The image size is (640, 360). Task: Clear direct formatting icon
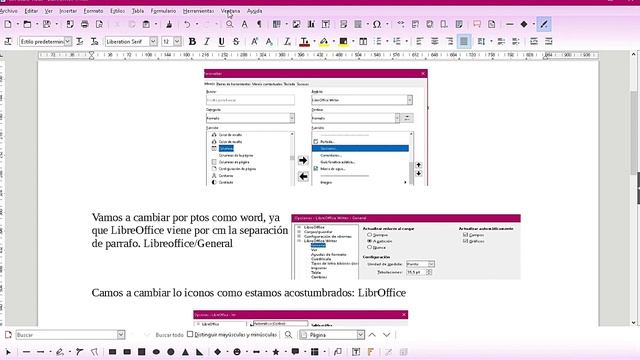287,42
